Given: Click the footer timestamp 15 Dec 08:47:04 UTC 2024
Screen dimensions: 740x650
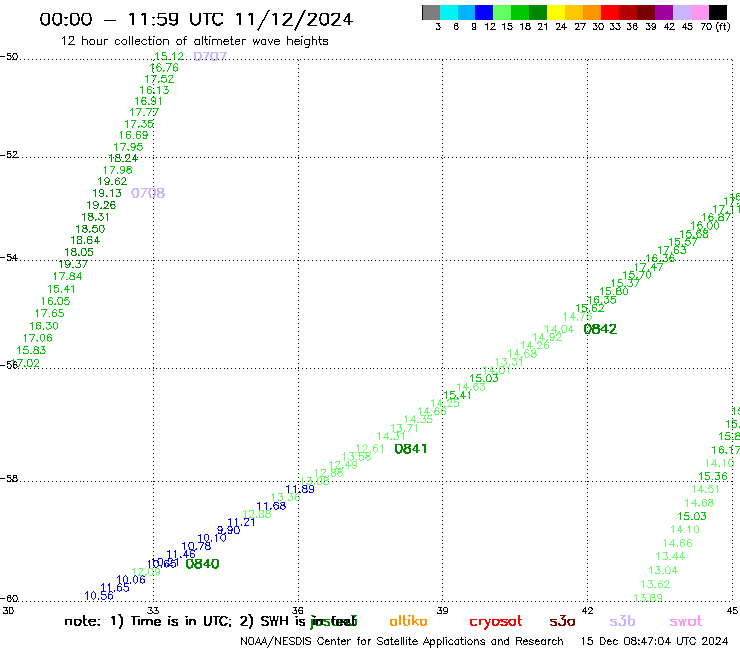Looking at the screenshot, I should pos(654,641).
